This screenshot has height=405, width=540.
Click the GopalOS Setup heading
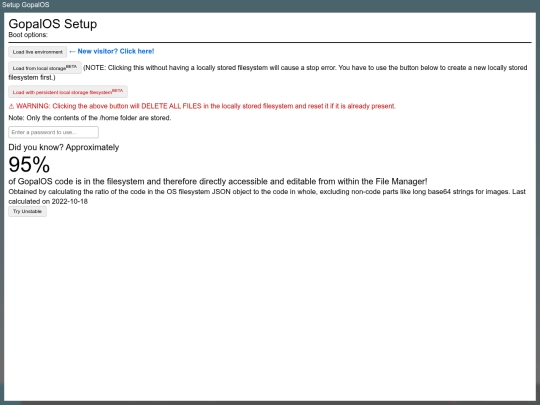pos(53,24)
